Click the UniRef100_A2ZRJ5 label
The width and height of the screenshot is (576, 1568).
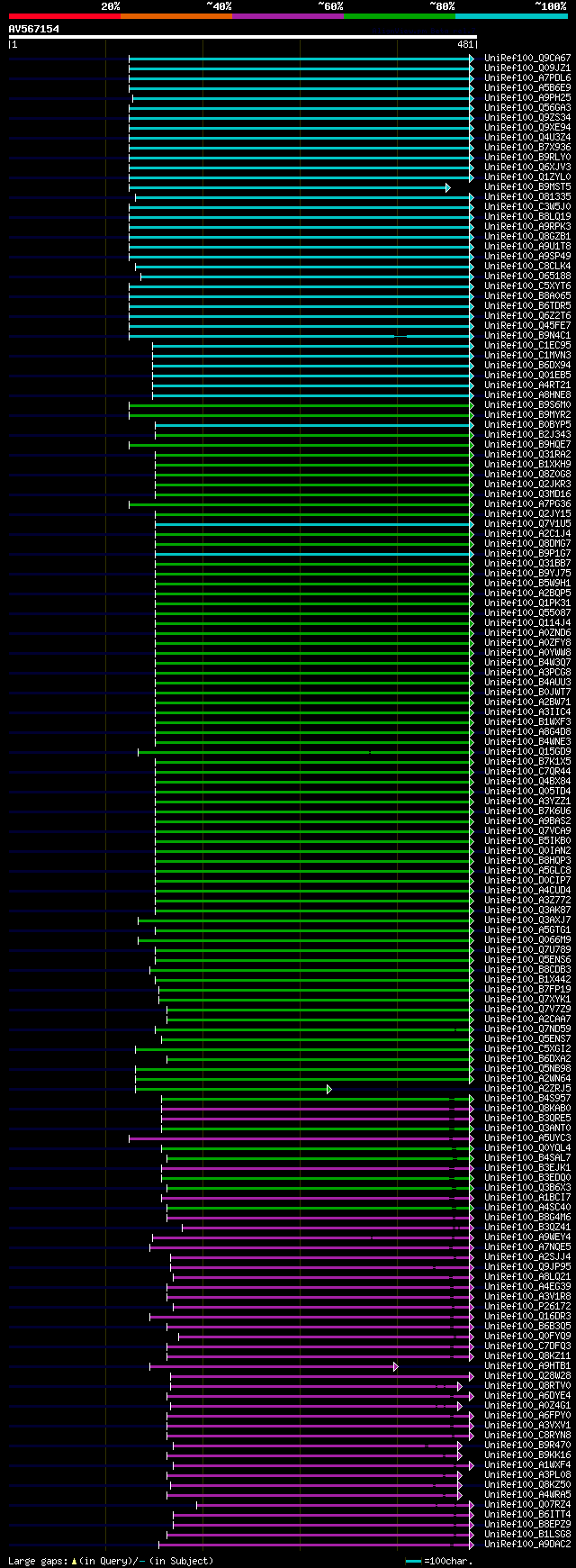pos(527,1089)
